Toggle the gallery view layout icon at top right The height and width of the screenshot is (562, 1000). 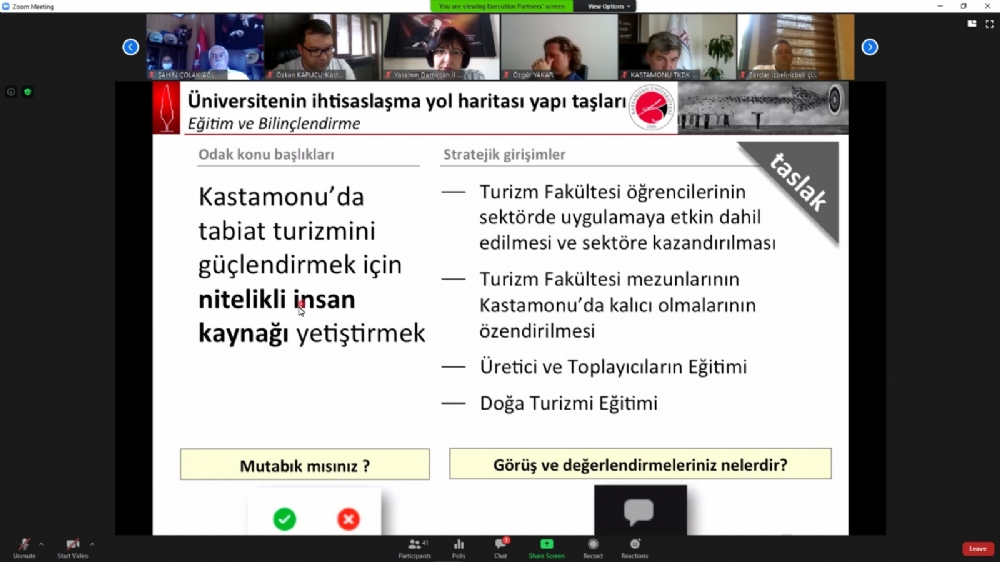[x=971, y=23]
